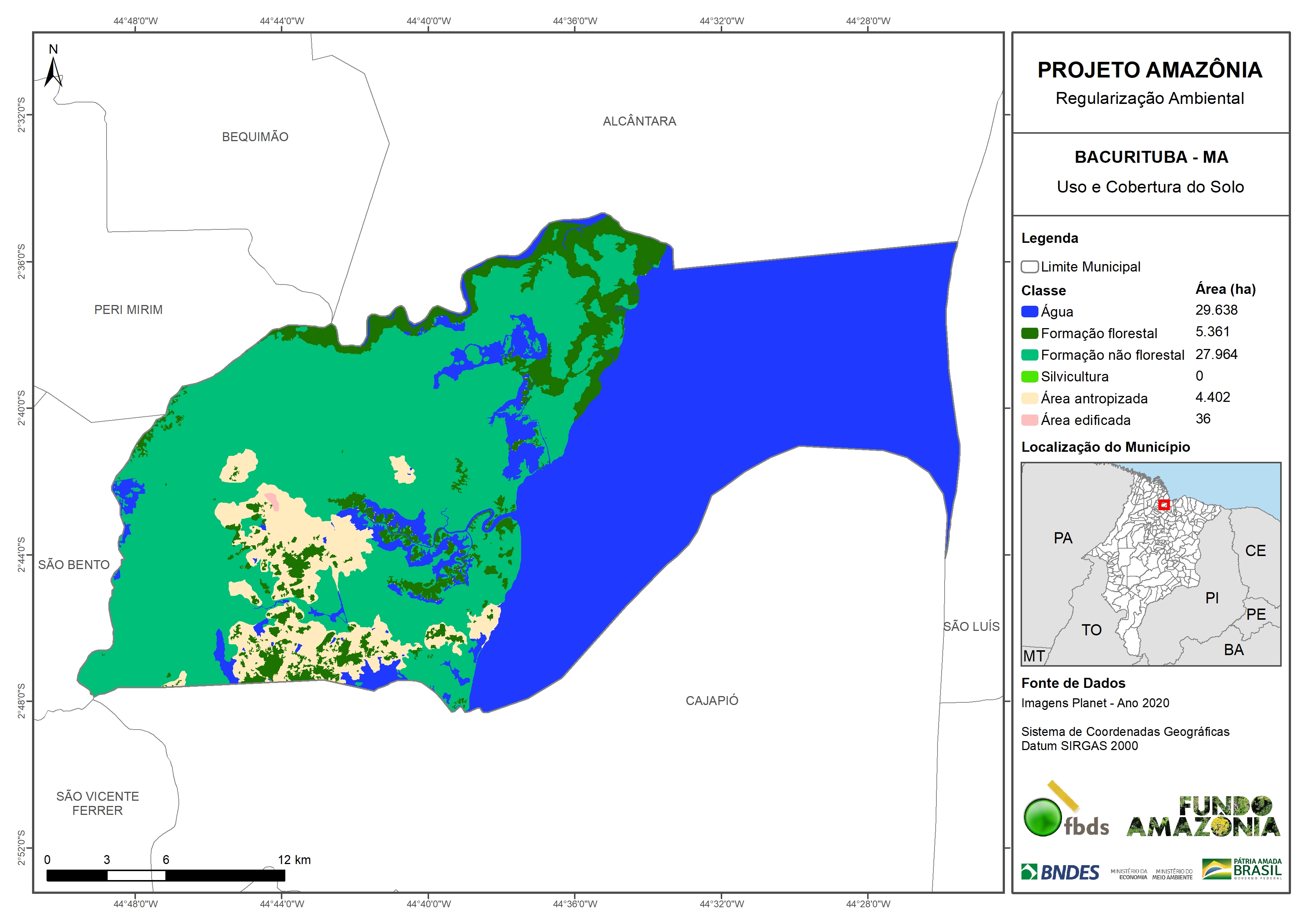
Task: Click the red location marker in inset map
Action: [1164, 504]
